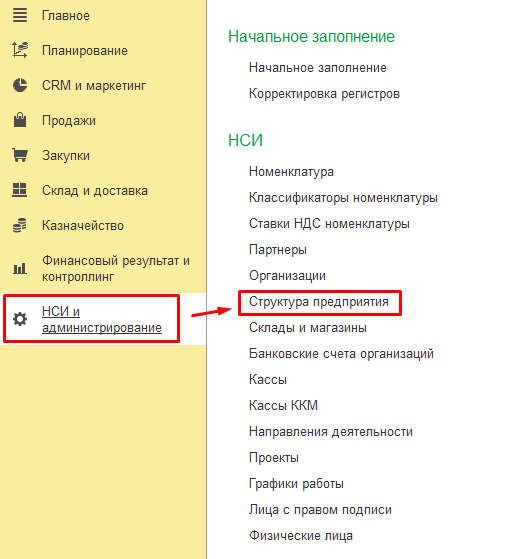Open Структура предприятия
The width and height of the screenshot is (510, 559).
319,302
